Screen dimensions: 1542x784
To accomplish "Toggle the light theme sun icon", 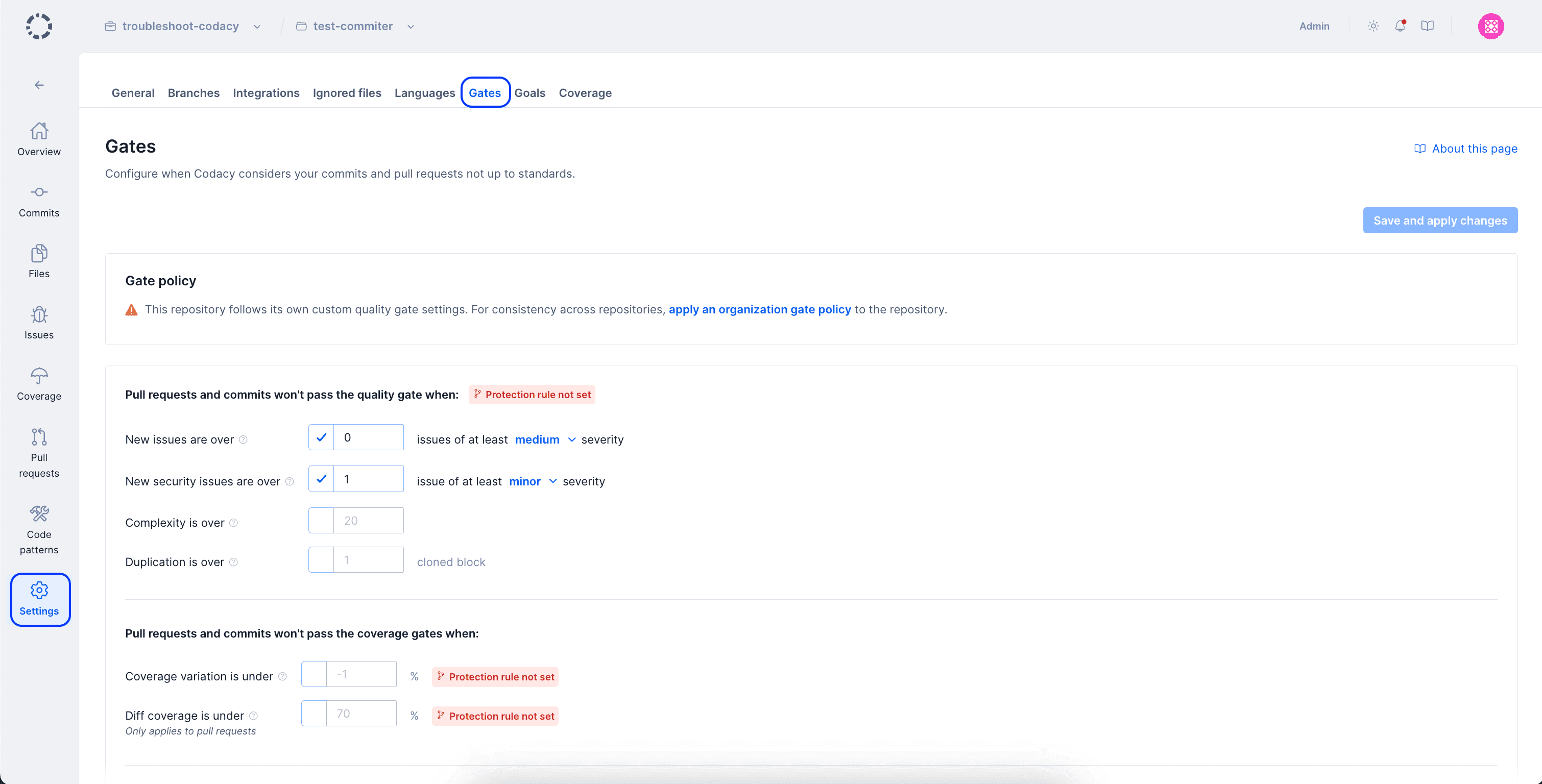I will click(1373, 26).
